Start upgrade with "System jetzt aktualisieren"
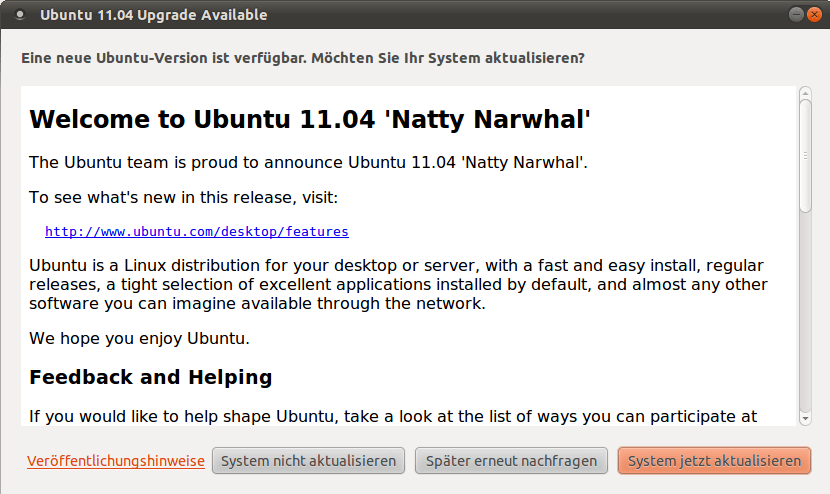The image size is (830, 494). 714,461
